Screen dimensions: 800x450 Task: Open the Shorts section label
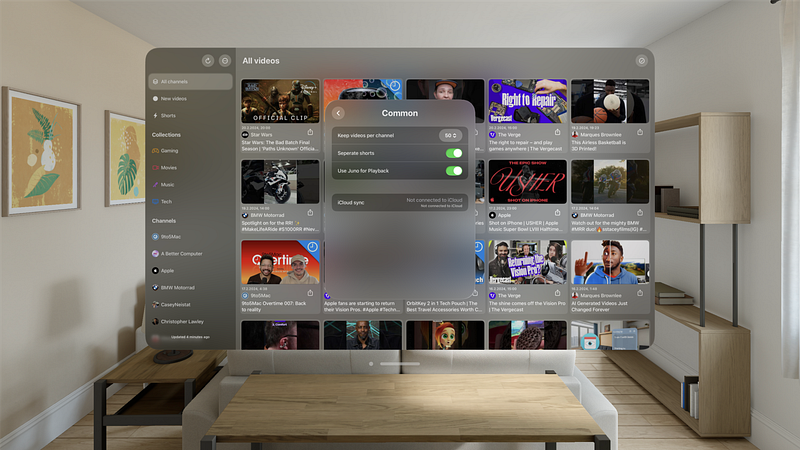click(x=168, y=115)
